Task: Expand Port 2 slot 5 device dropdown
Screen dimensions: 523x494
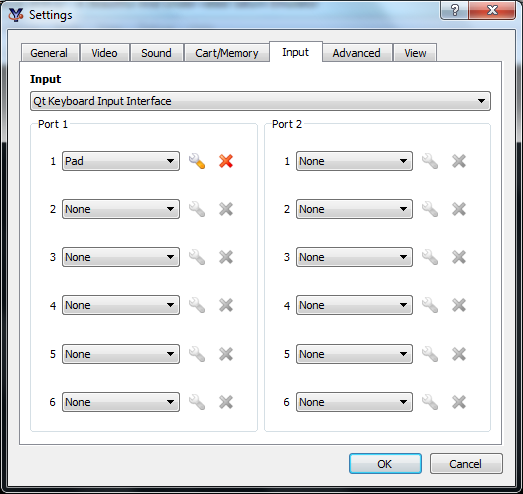Action: point(354,354)
